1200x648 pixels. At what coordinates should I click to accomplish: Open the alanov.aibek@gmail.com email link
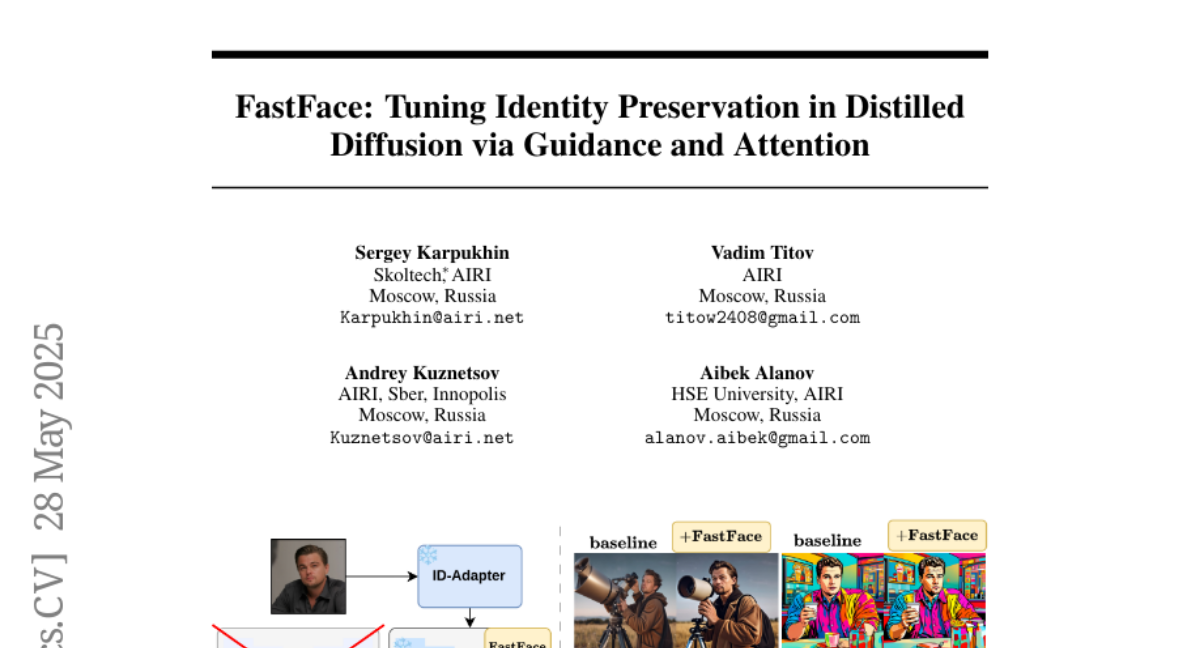point(757,437)
